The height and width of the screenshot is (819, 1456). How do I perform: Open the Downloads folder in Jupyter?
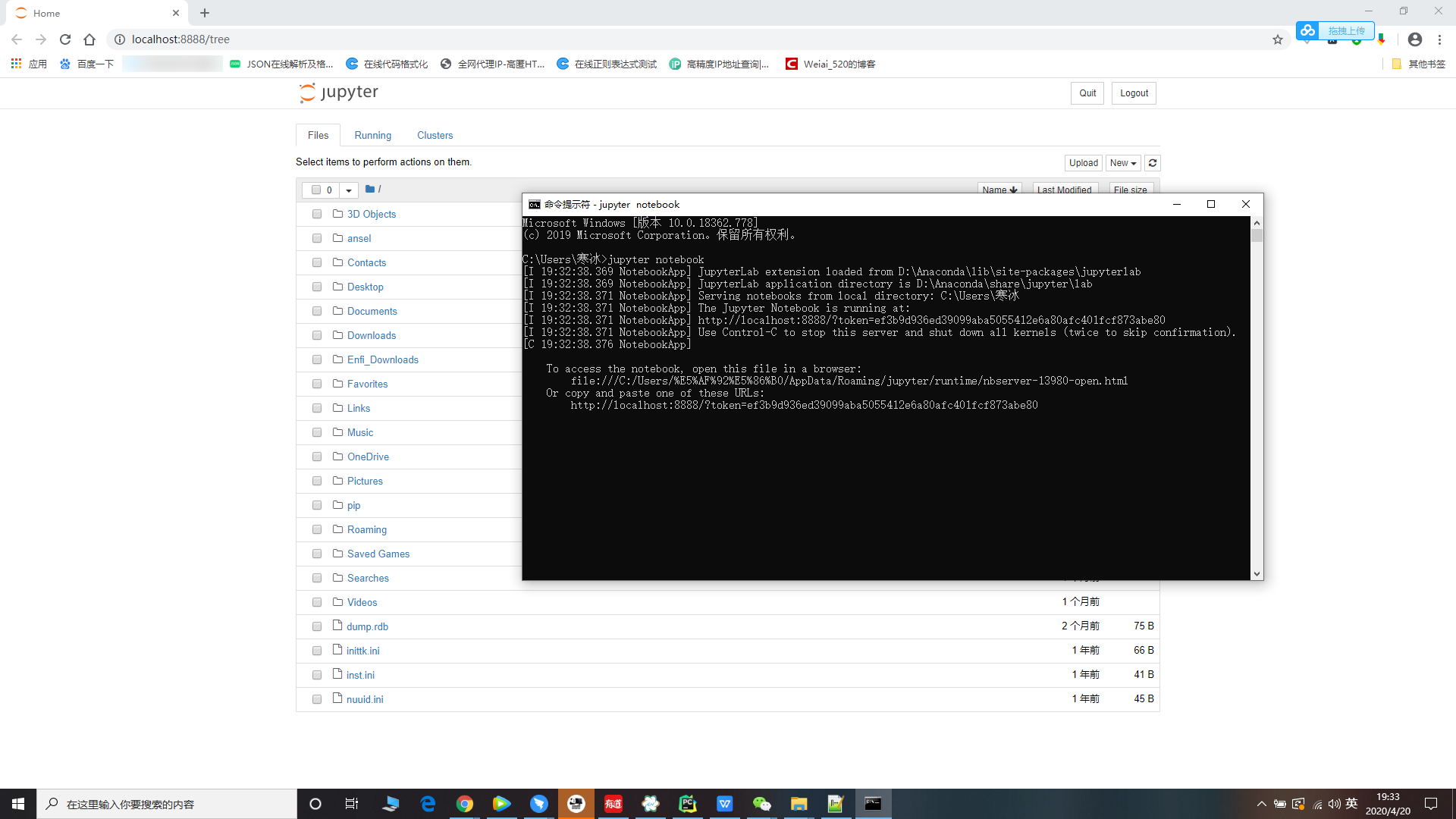[371, 335]
